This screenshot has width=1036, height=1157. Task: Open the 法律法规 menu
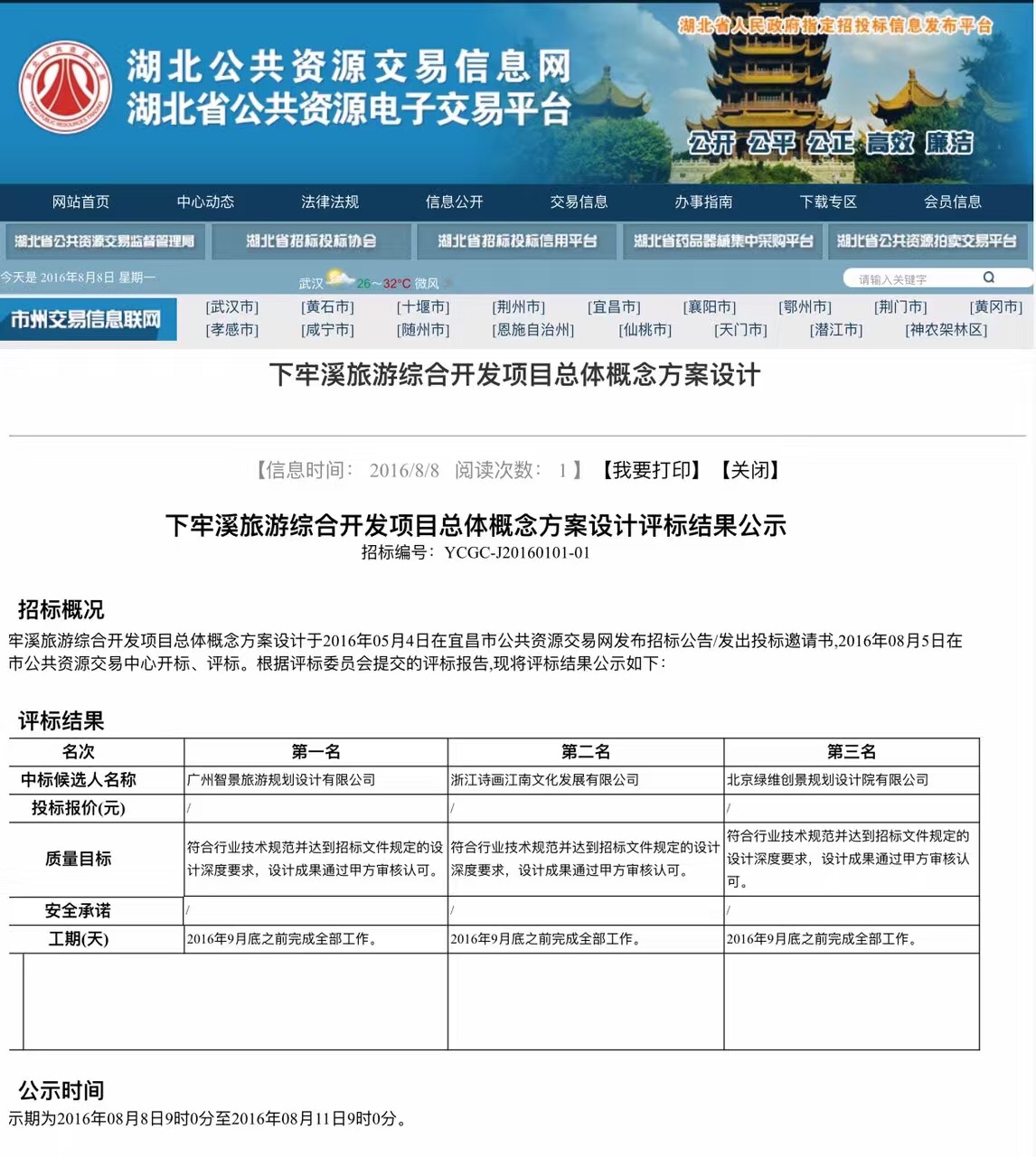pos(330,202)
